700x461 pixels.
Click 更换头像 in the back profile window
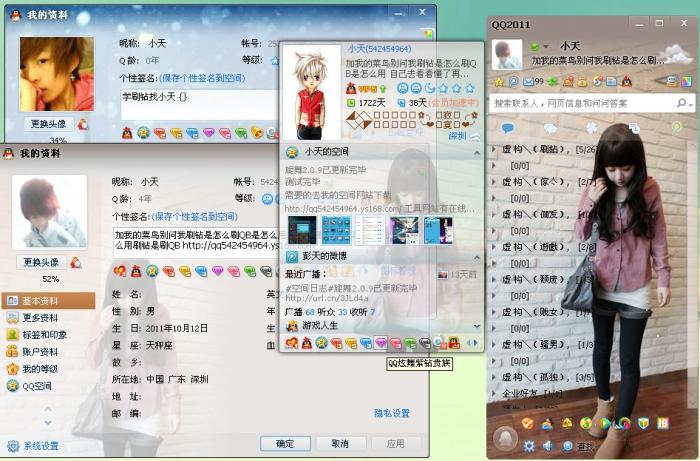[x=48, y=124]
